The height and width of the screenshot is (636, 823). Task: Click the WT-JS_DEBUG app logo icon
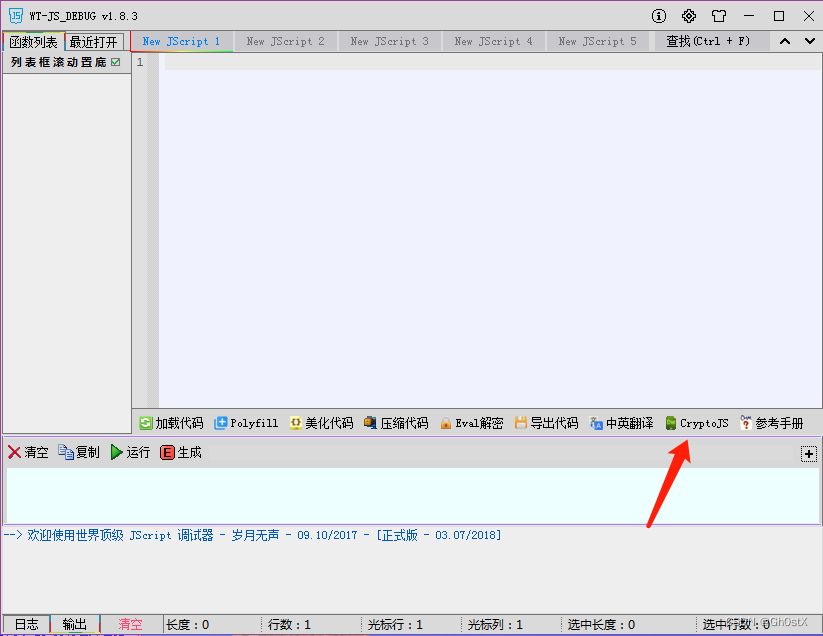[x=16, y=16]
